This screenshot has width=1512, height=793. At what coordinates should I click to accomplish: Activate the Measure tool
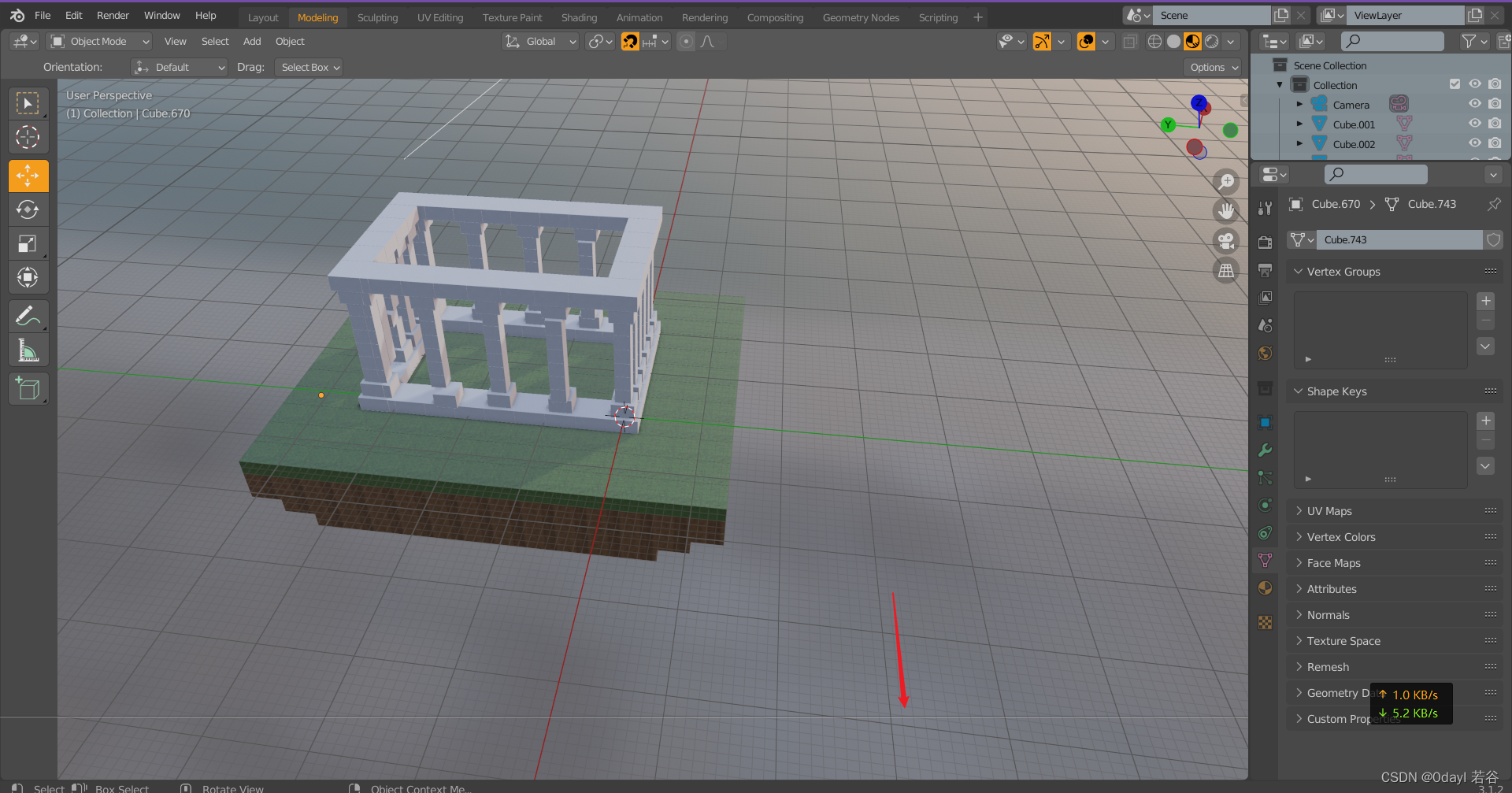tap(28, 350)
